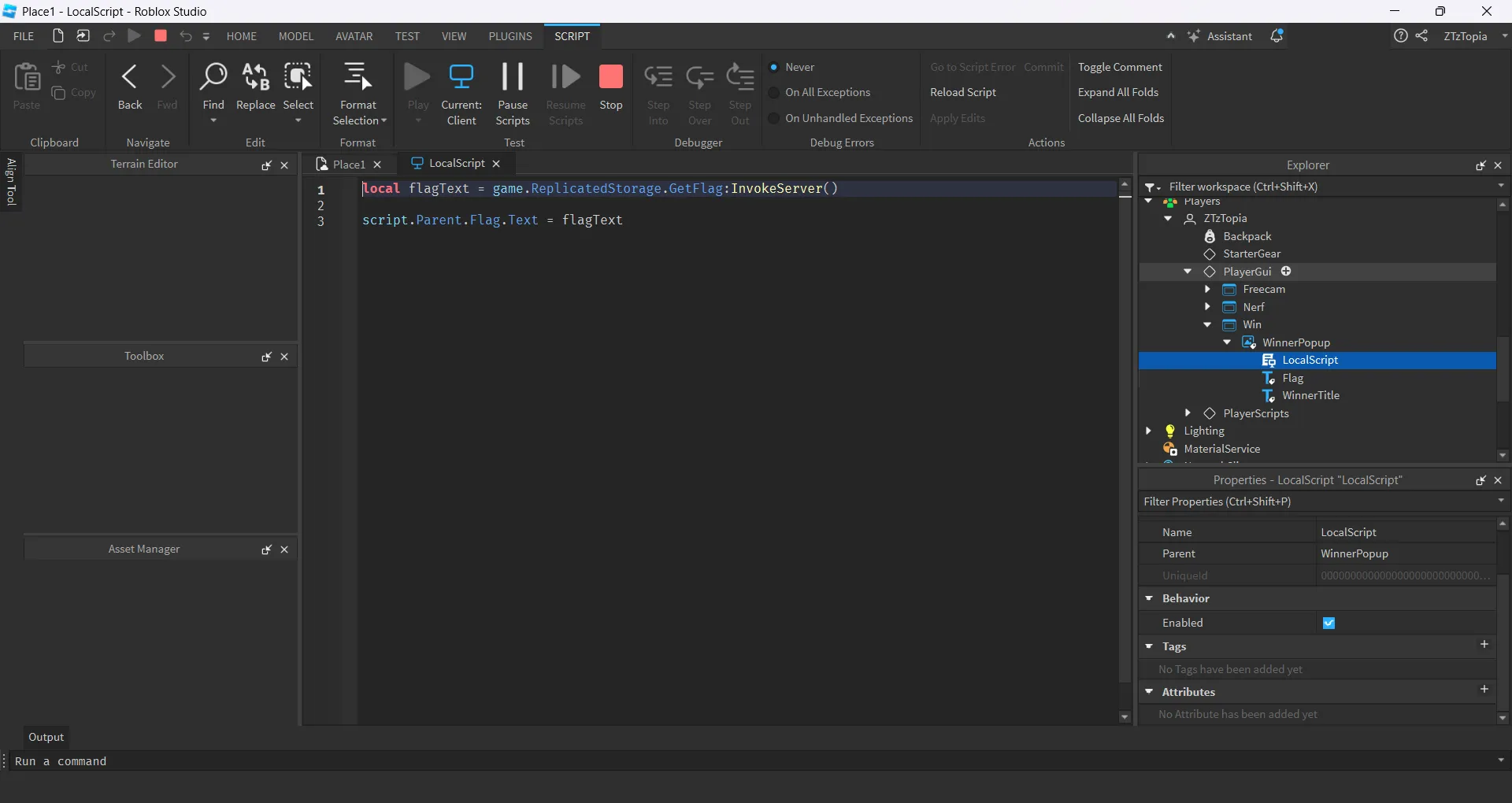Click the Paste clipboard icon
The width and height of the screenshot is (1512, 803).
coord(27,77)
